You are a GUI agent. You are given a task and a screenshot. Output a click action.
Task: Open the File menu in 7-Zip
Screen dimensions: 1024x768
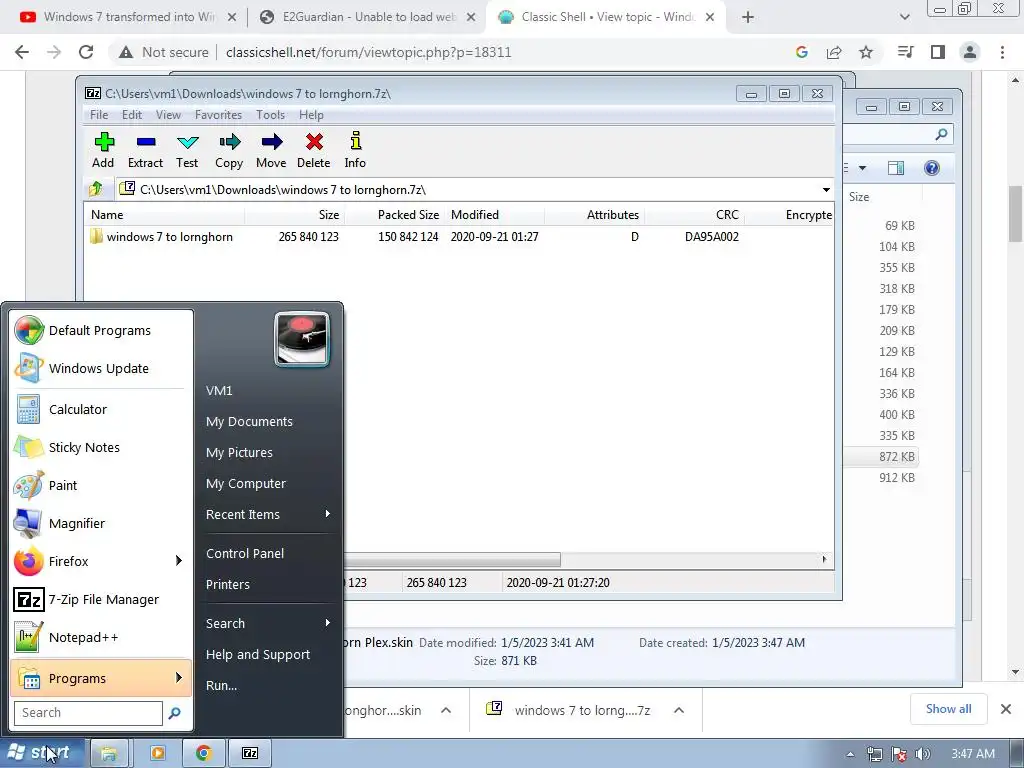[99, 115]
